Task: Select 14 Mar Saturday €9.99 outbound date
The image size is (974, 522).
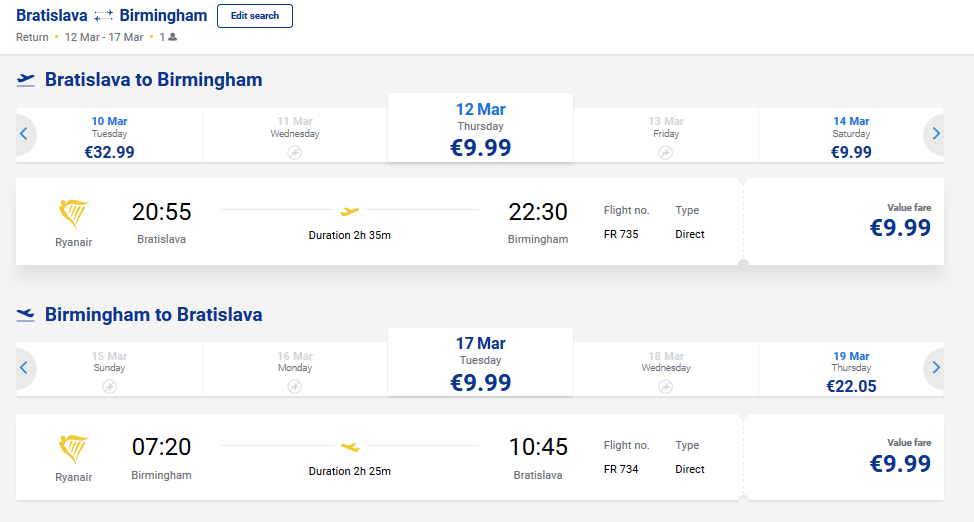Action: [x=851, y=135]
